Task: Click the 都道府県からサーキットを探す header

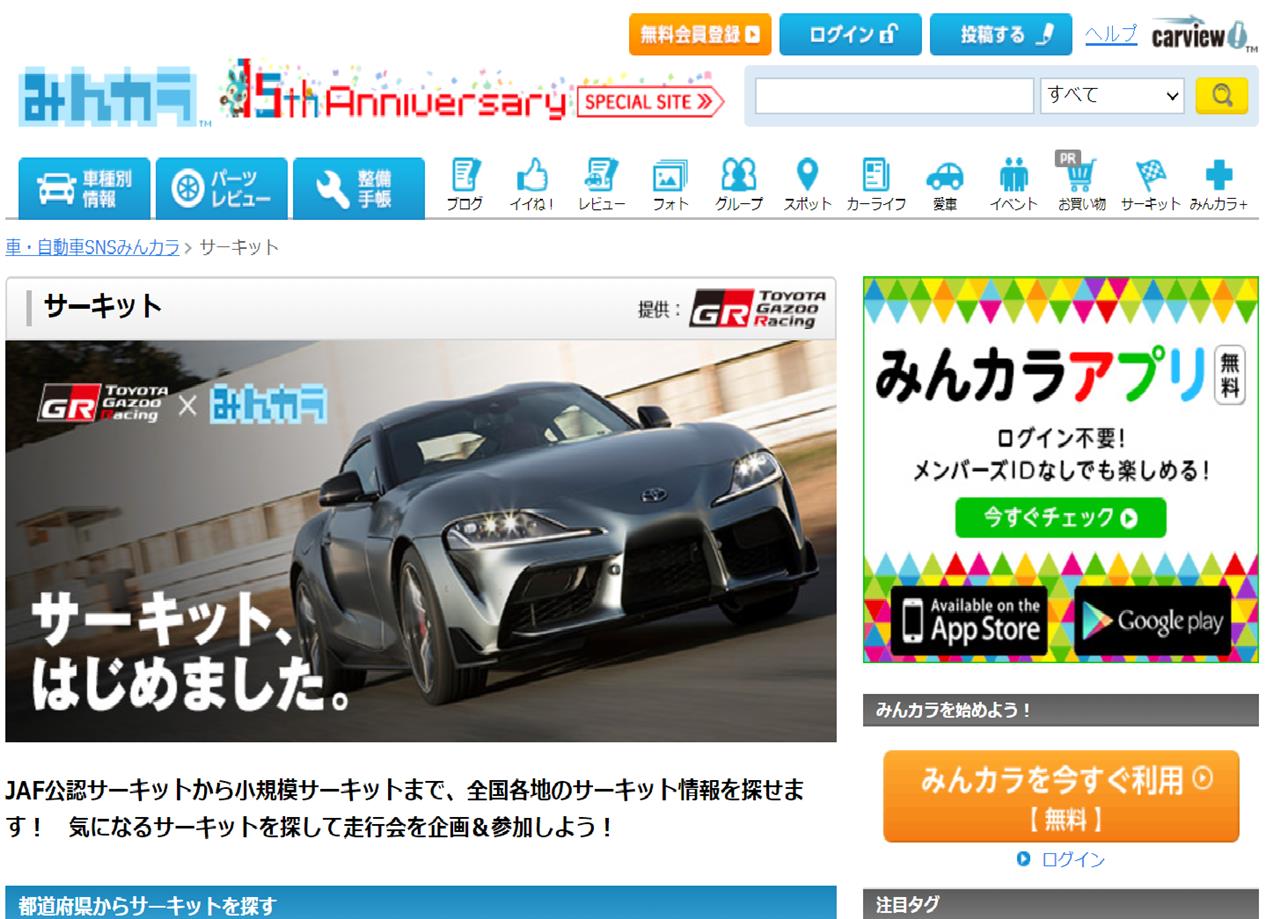Action: pyautogui.click(x=421, y=905)
